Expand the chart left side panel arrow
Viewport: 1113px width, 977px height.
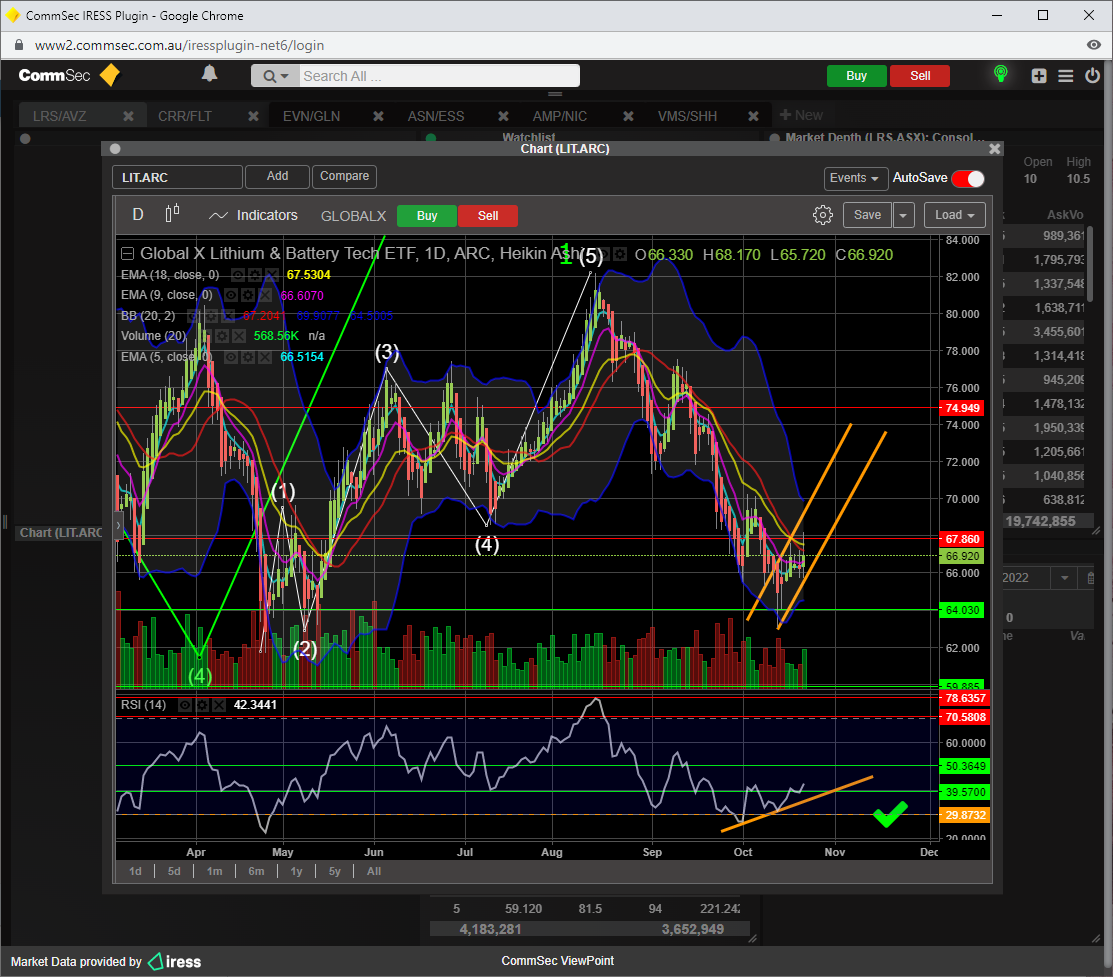pos(119,526)
